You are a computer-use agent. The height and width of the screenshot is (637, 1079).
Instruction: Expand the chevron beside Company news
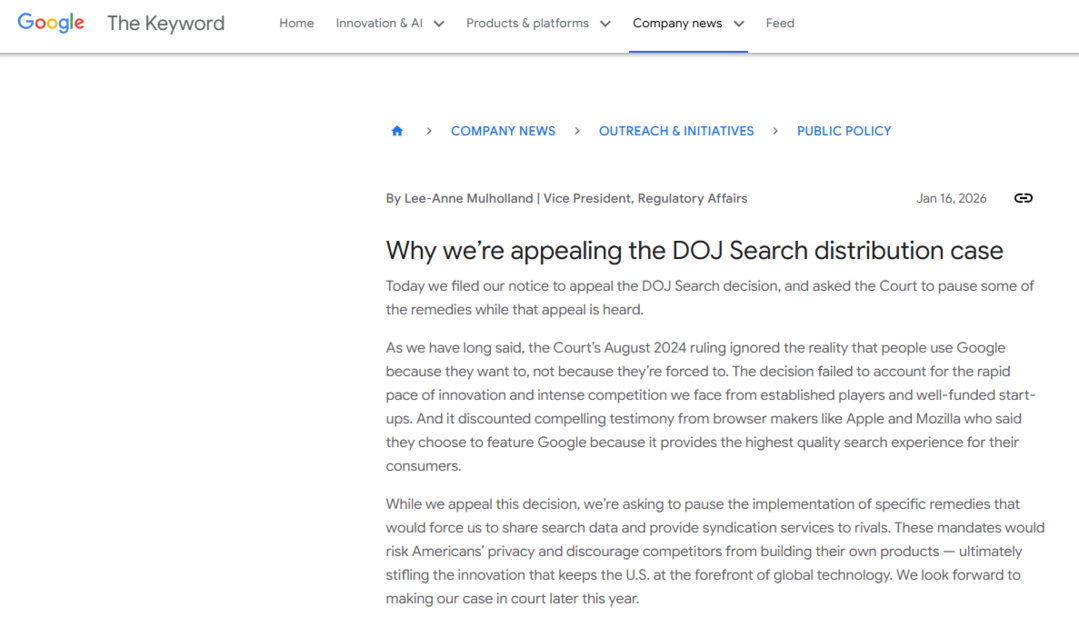(x=739, y=24)
